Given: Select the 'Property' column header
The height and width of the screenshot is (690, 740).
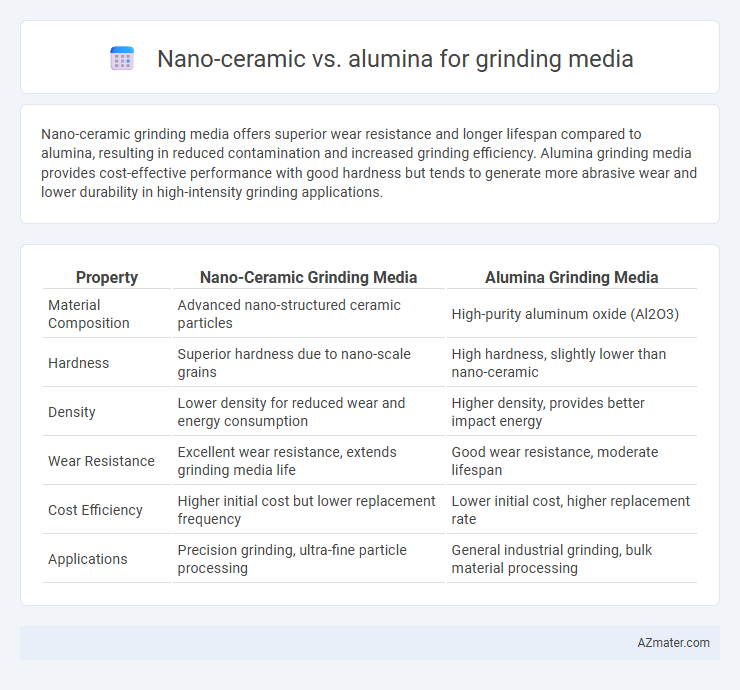Looking at the screenshot, I should (107, 277).
